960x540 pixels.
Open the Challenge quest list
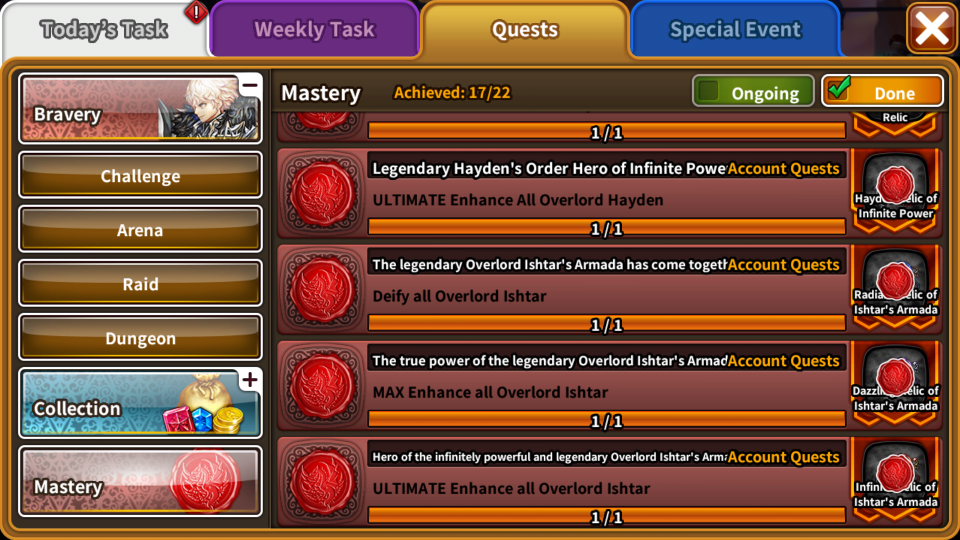pos(140,176)
